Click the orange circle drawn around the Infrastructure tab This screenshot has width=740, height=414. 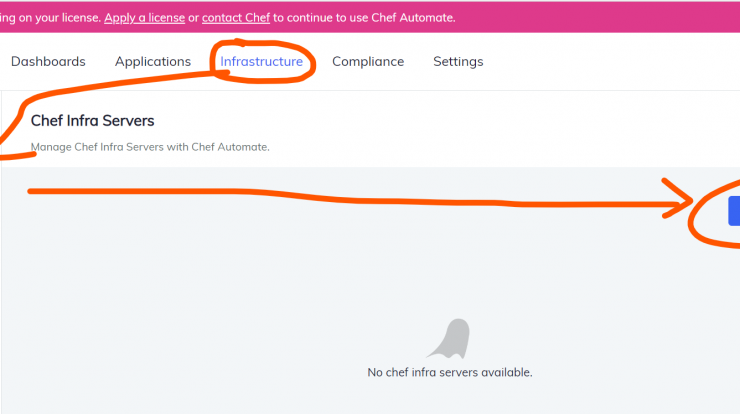click(263, 62)
